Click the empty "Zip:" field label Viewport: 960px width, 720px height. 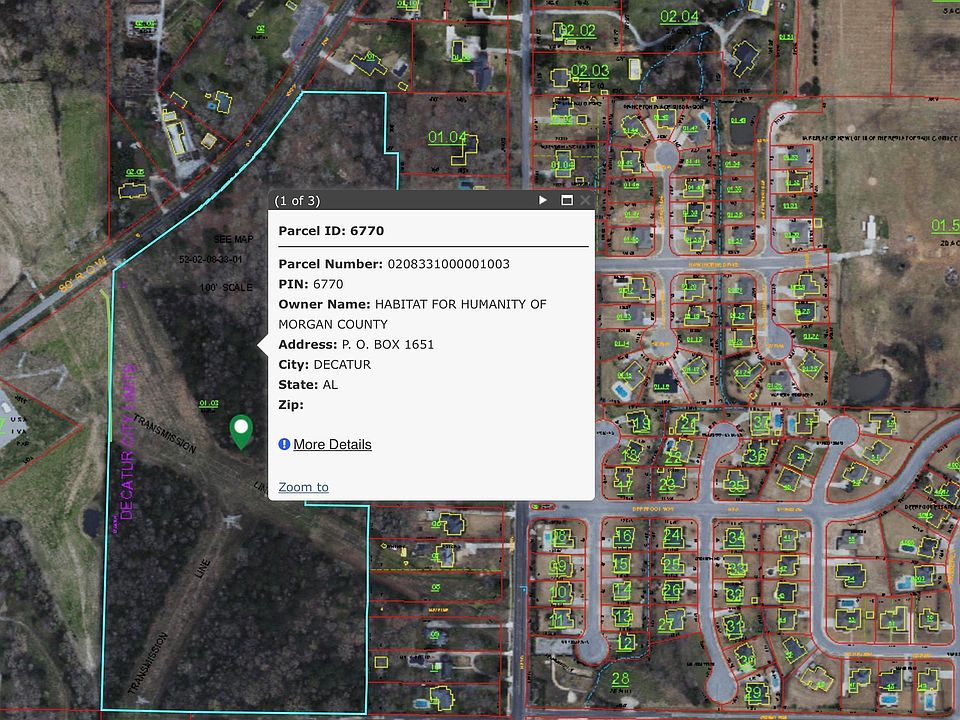291,405
